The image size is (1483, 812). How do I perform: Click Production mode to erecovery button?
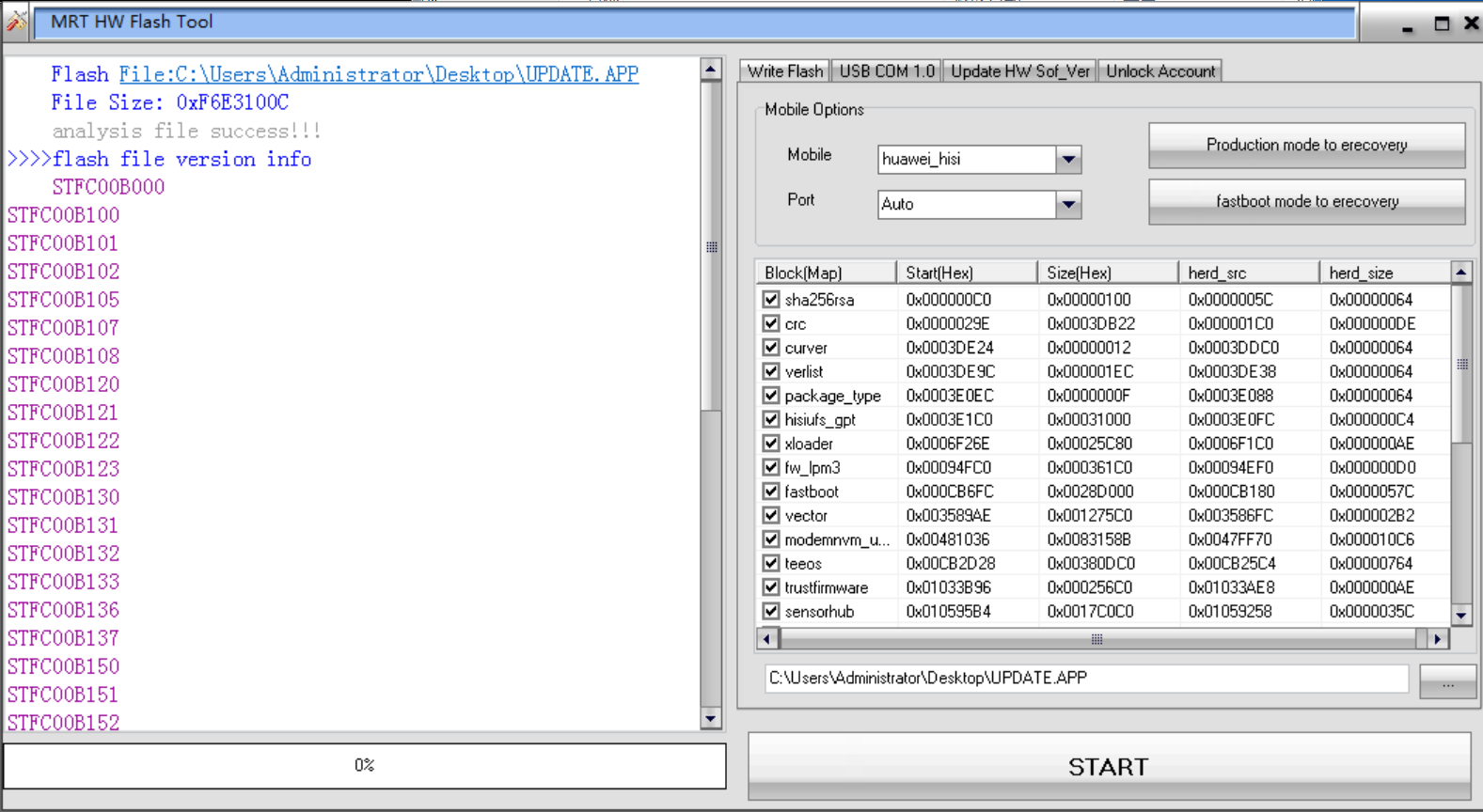pyautogui.click(x=1306, y=146)
